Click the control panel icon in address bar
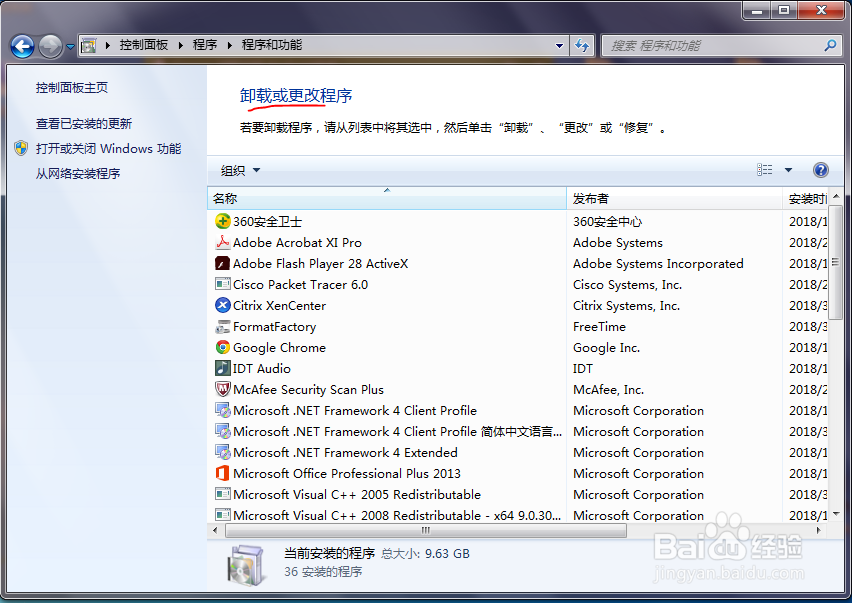This screenshot has height=603, width=852. 89,46
